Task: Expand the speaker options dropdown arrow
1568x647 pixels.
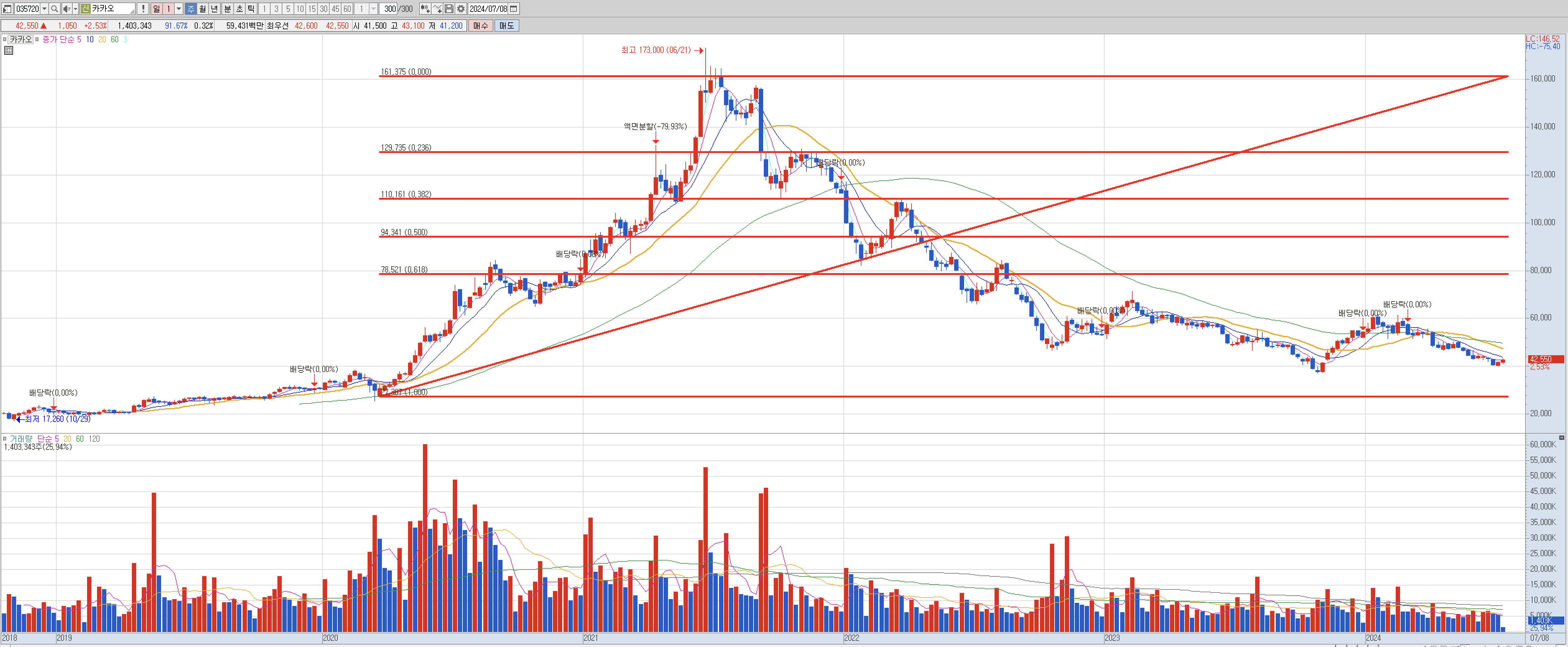Action: click(x=75, y=8)
